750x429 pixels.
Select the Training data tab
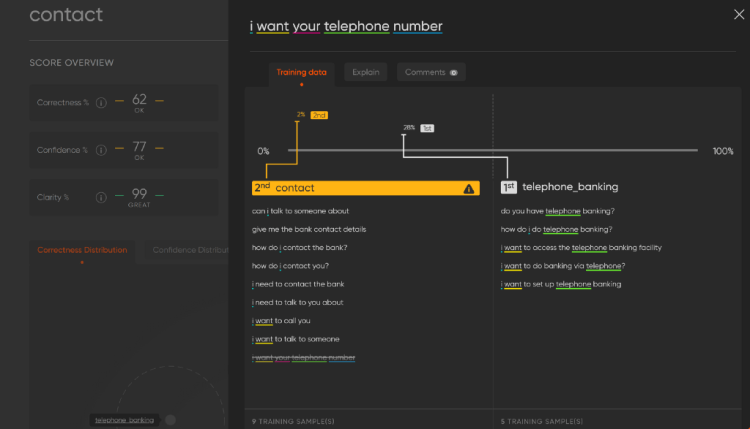pyautogui.click(x=301, y=72)
